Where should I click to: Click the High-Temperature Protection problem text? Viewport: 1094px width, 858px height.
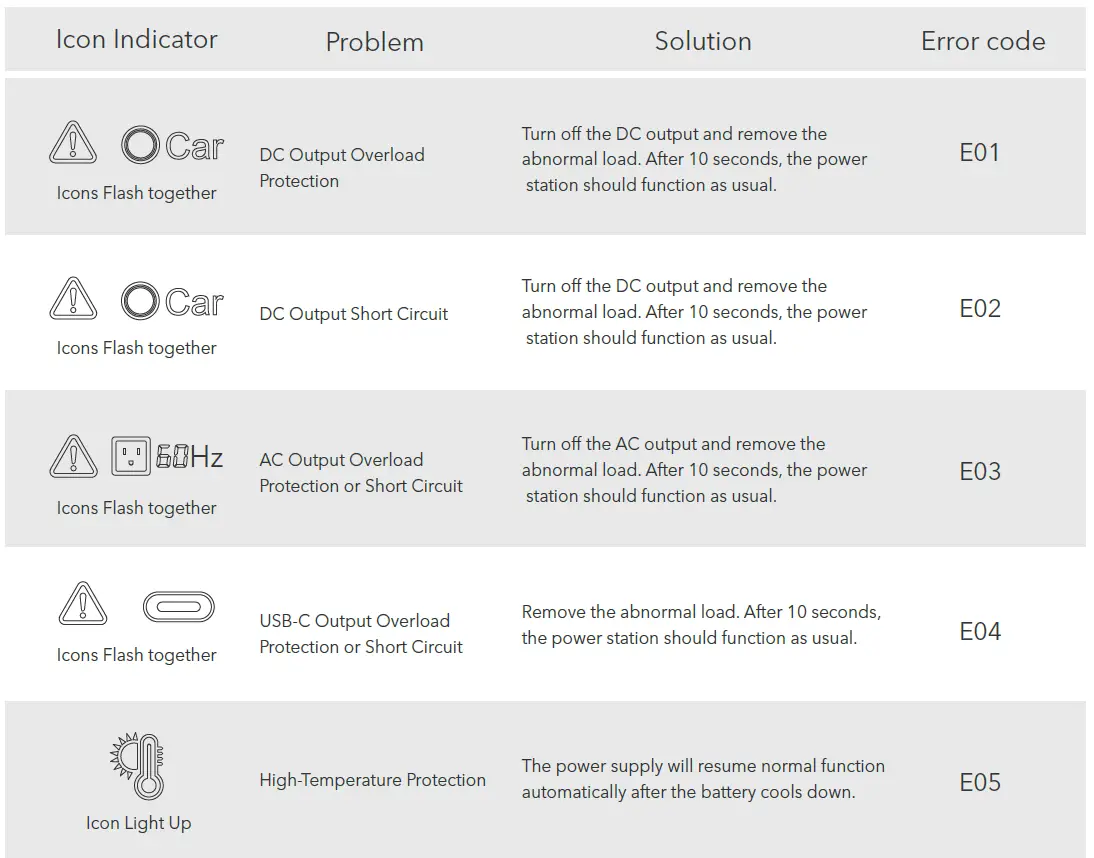point(372,780)
